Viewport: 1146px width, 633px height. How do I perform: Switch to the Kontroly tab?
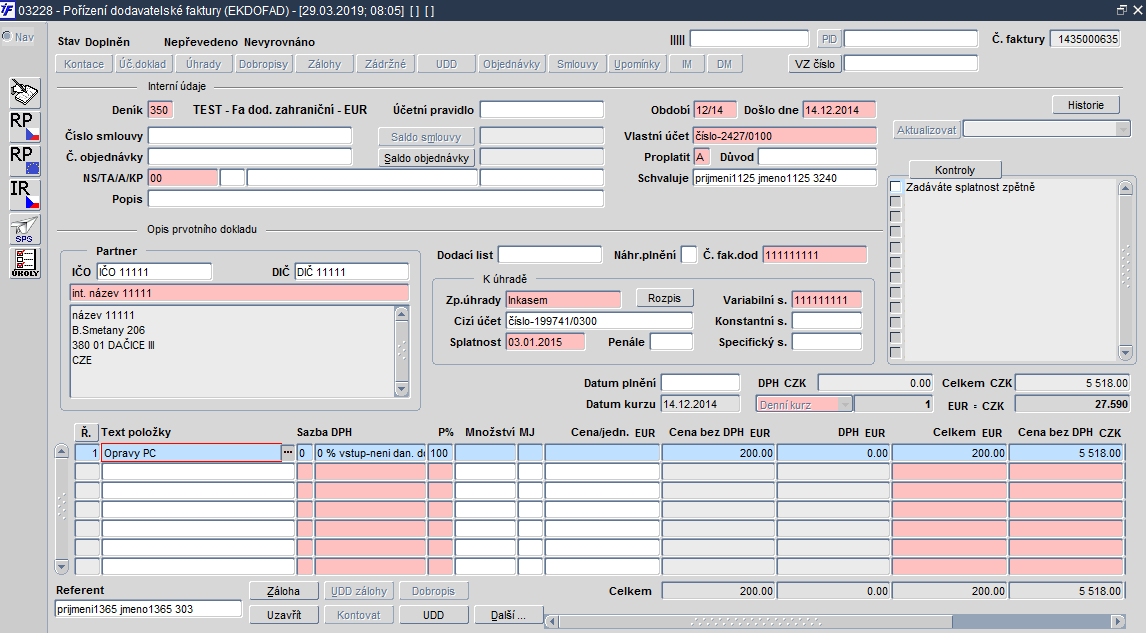coord(955,170)
